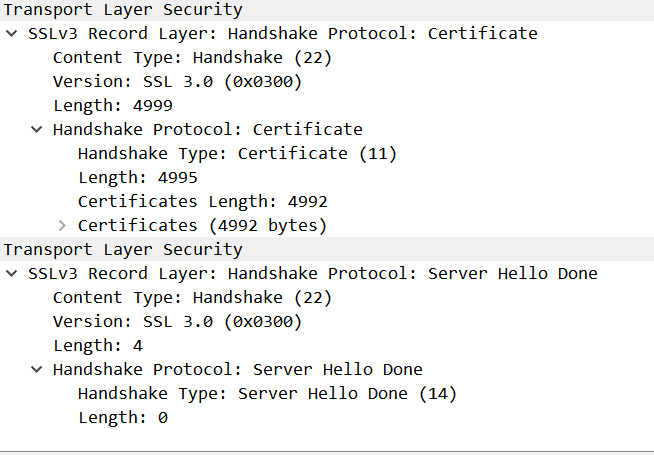This screenshot has width=654, height=455.
Task: Click the Certificates (4992 bytes) row text
Action: pyautogui.click(x=202, y=225)
